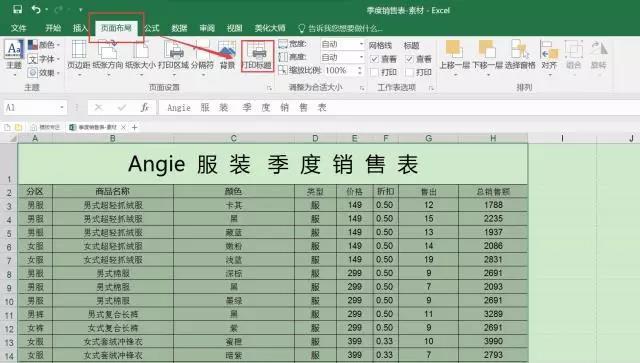Click cell with value 2831
This screenshot has height=363, width=640.
(493, 260)
